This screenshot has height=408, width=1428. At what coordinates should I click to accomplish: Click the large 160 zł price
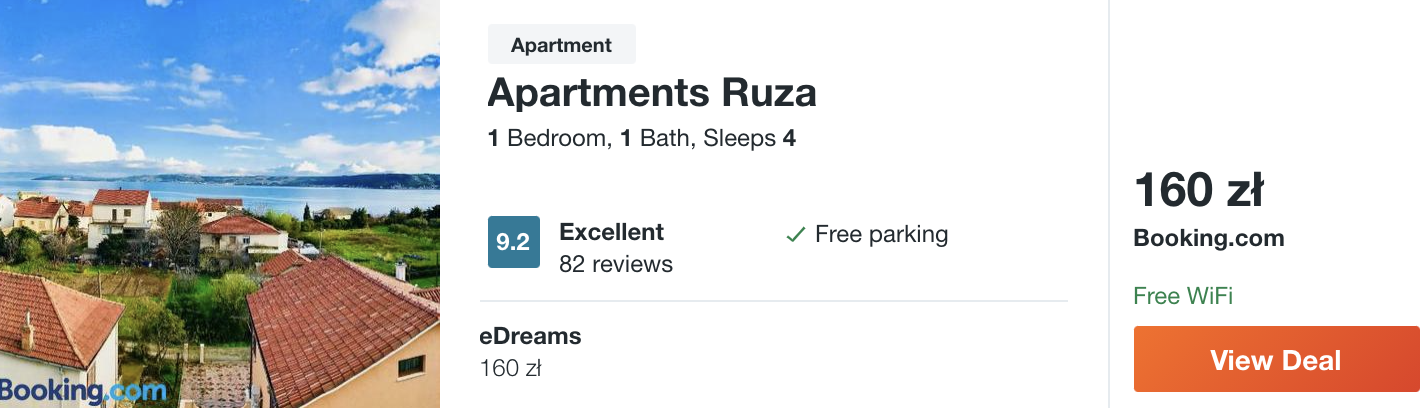1199,191
